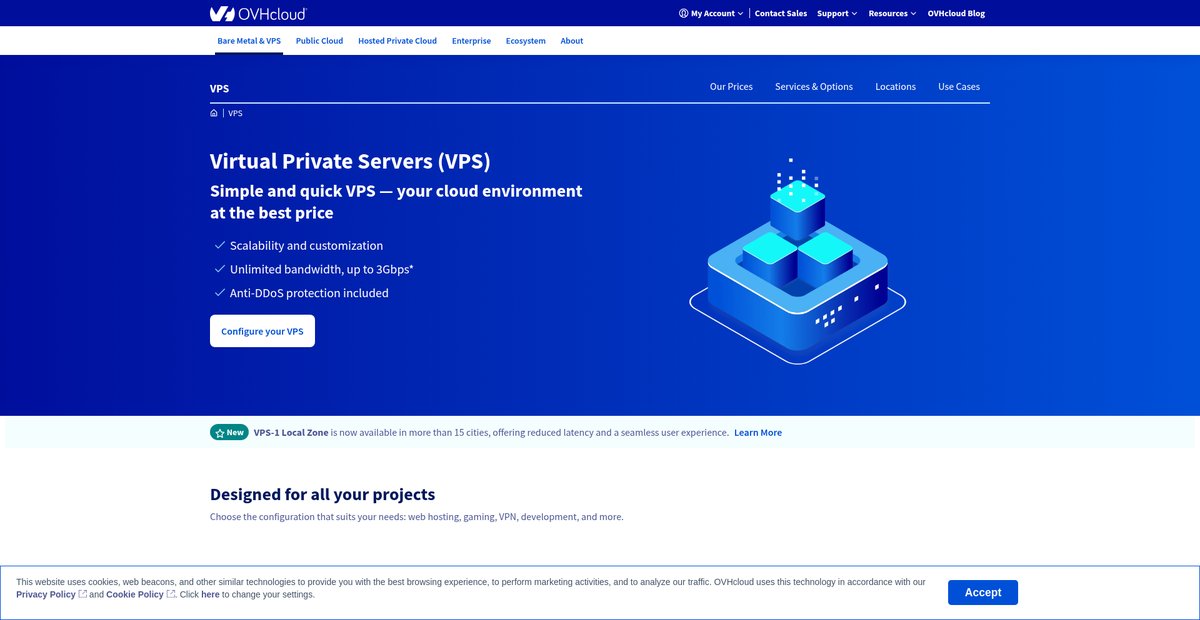Click the VPS breadcrumb text
Image resolution: width=1200 pixels, height=620 pixels.
pos(235,113)
